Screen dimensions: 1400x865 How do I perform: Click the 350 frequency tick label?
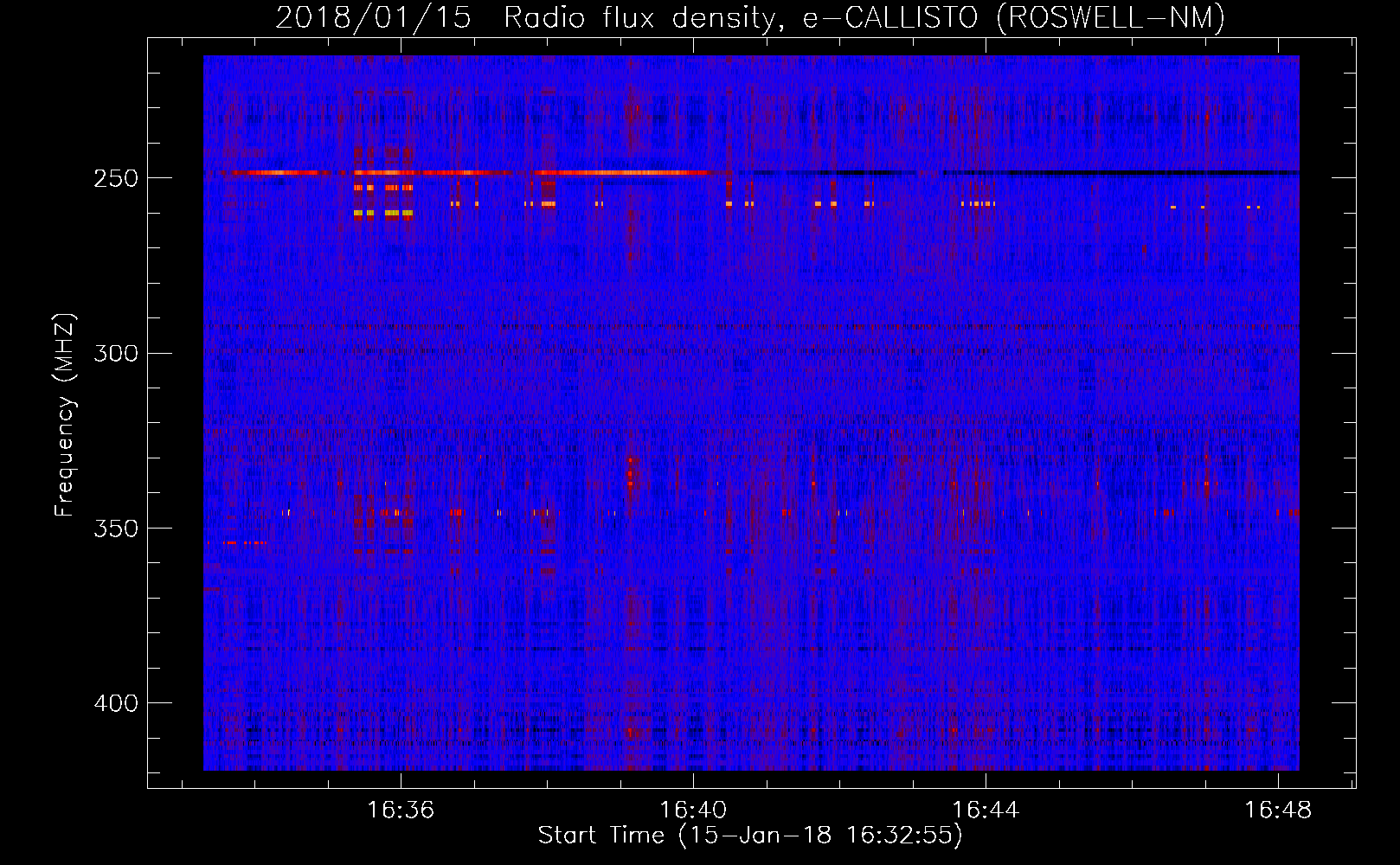[116, 529]
